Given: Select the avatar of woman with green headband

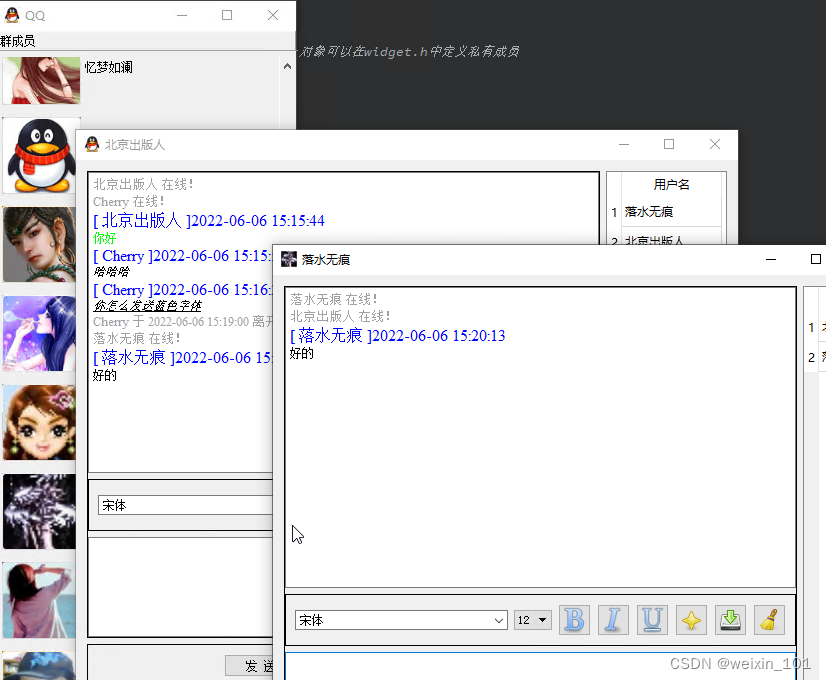Looking at the screenshot, I should pos(40,244).
